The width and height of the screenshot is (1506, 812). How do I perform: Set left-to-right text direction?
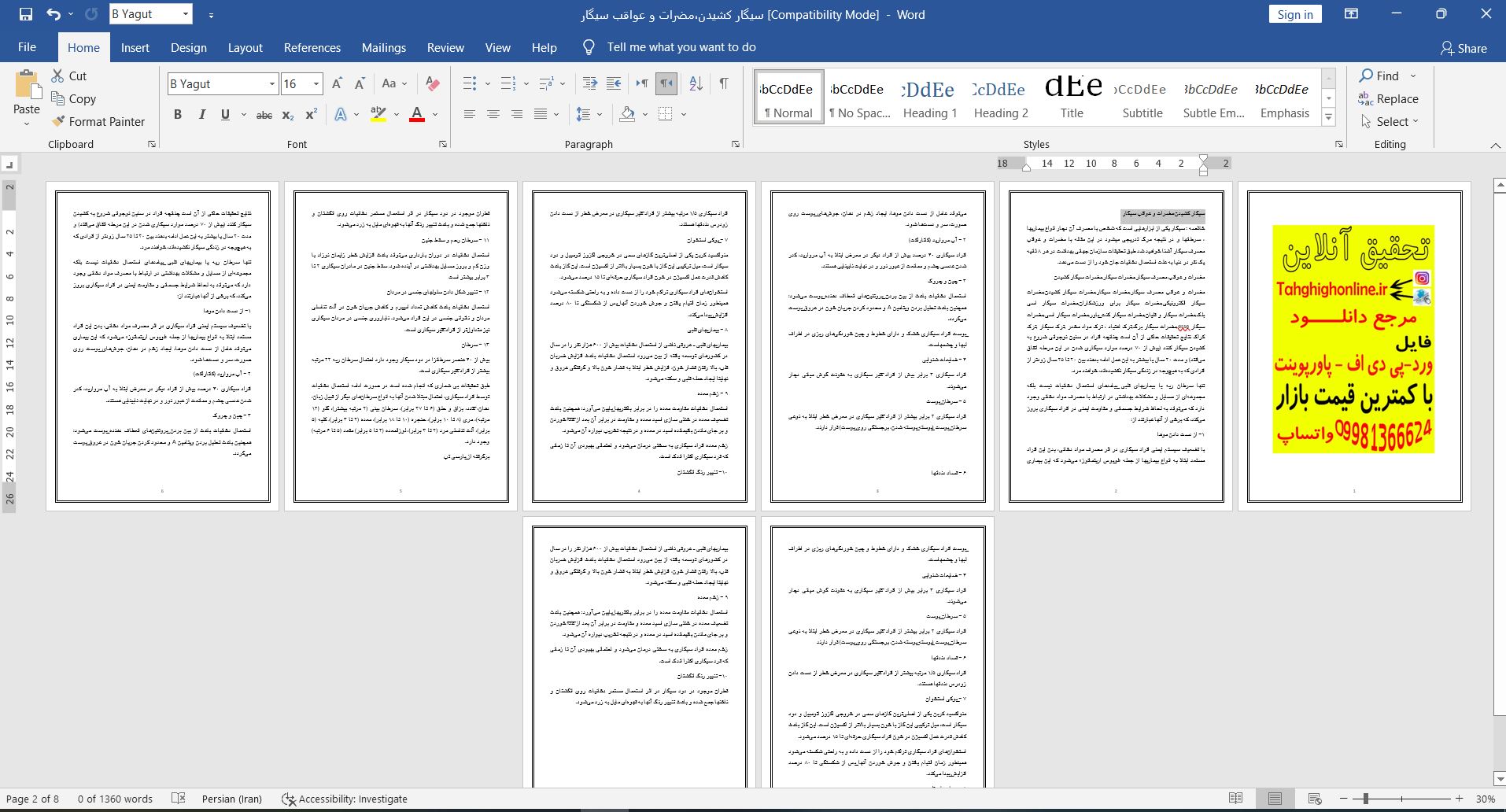[642, 83]
